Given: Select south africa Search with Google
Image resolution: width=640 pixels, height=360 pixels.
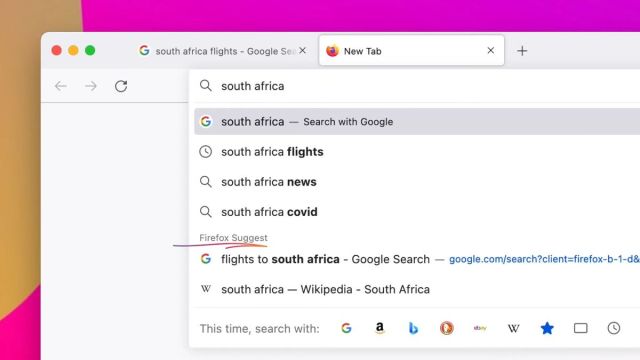Looking at the screenshot, I should [x=417, y=122].
